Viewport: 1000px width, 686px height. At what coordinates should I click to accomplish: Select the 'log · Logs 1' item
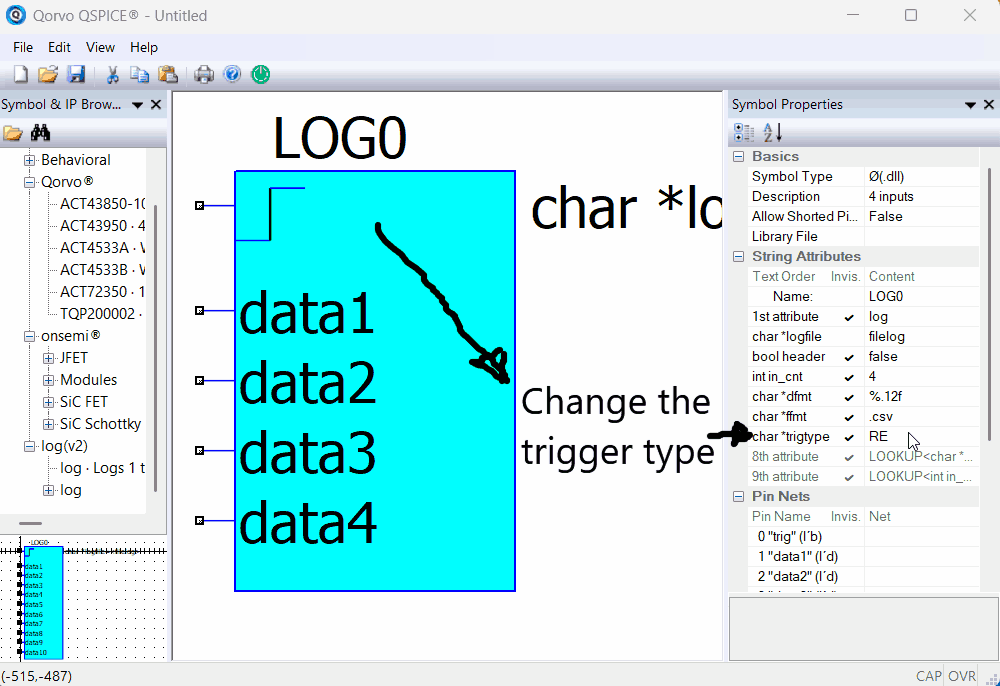[102, 468]
